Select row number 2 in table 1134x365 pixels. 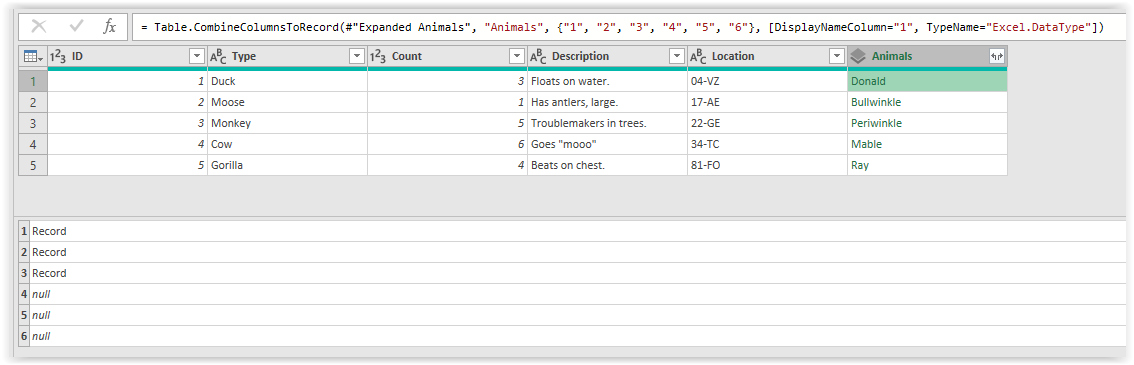[33, 103]
